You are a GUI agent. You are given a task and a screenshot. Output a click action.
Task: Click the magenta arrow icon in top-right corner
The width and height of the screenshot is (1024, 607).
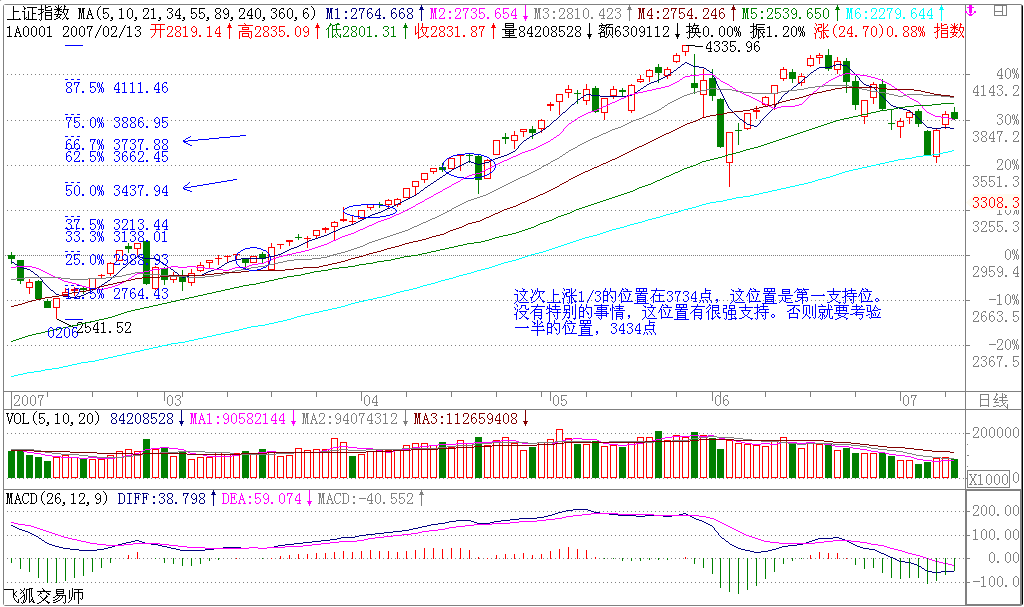pyautogui.click(x=971, y=11)
